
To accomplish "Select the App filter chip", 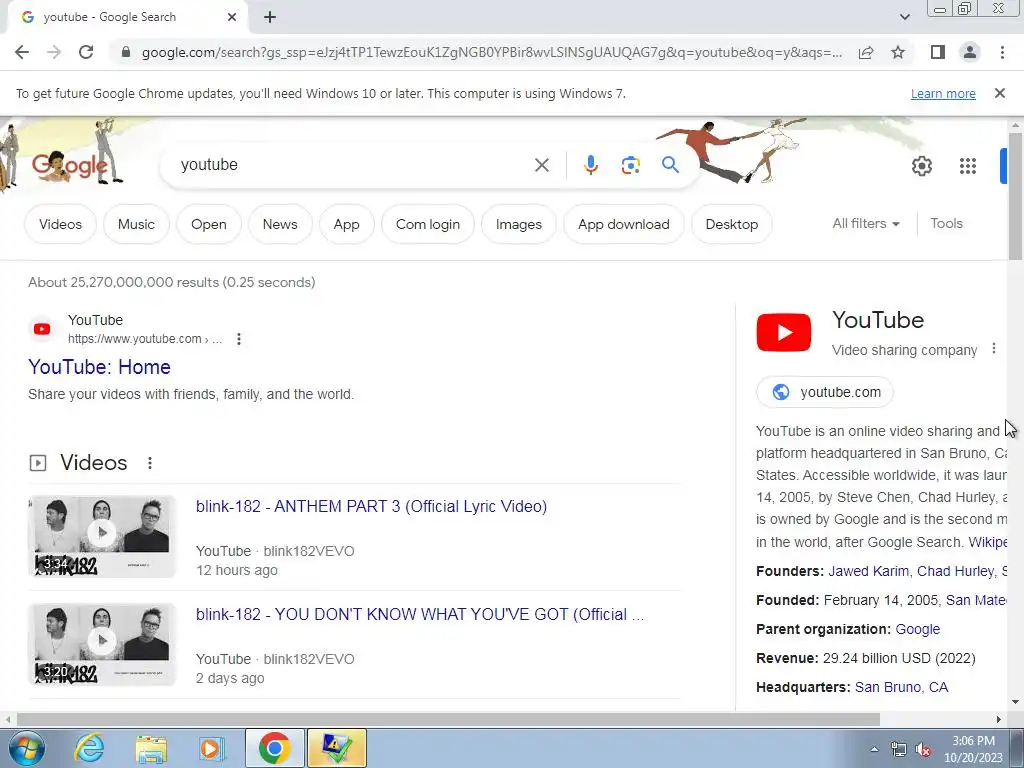I will [346, 224].
